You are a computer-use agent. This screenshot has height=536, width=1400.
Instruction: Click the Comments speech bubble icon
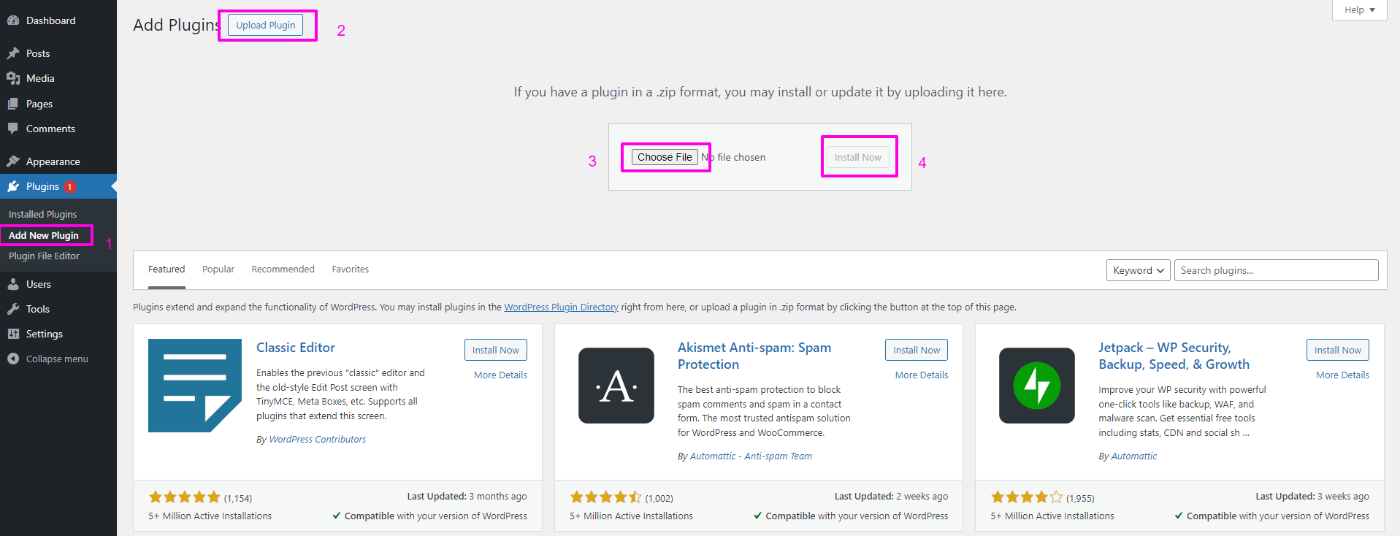pyautogui.click(x=13, y=129)
